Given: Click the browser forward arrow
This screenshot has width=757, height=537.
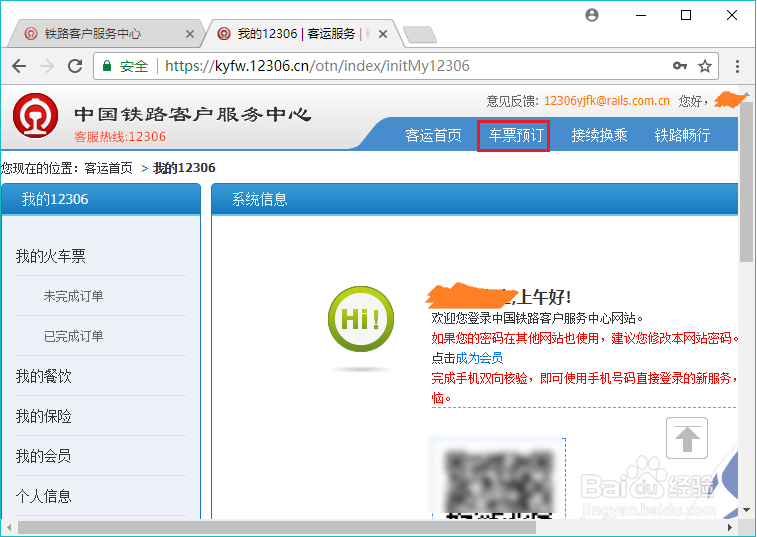Looking at the screenshot, I should click(47, 66).
